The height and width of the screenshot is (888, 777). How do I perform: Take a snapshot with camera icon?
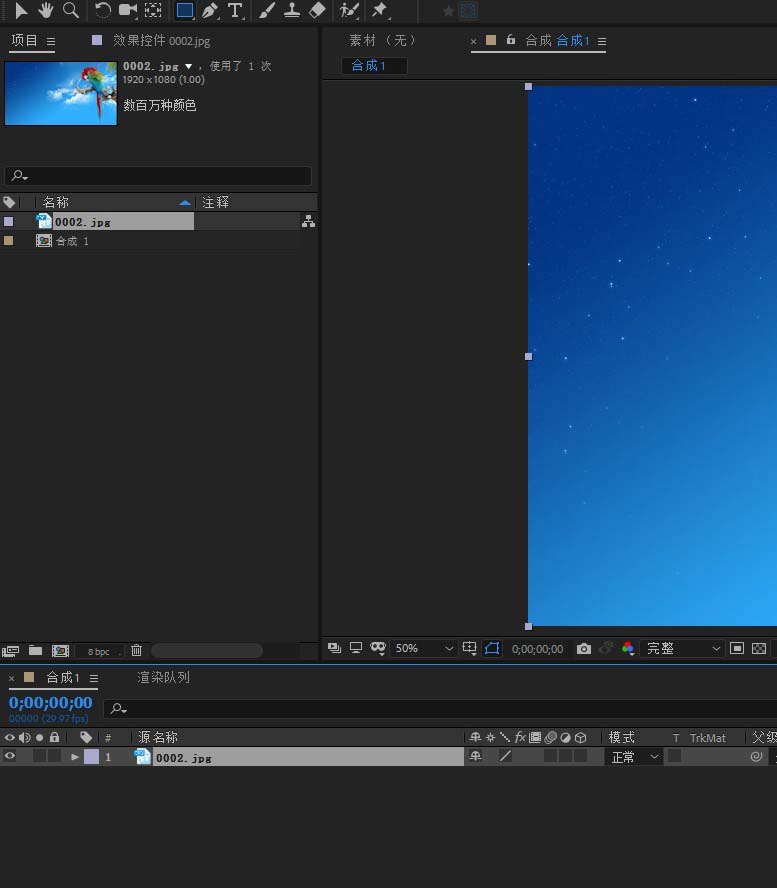click(x=584, y=648)
